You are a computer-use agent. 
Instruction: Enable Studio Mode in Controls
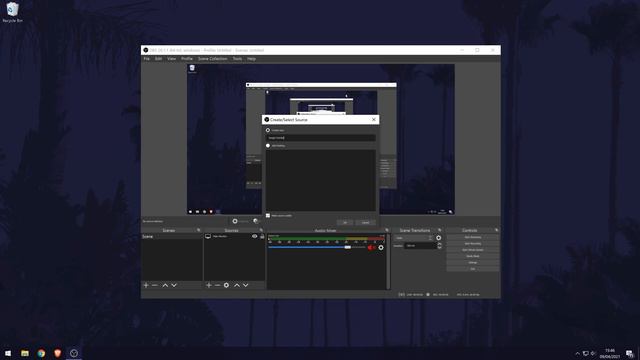point(473,256)
